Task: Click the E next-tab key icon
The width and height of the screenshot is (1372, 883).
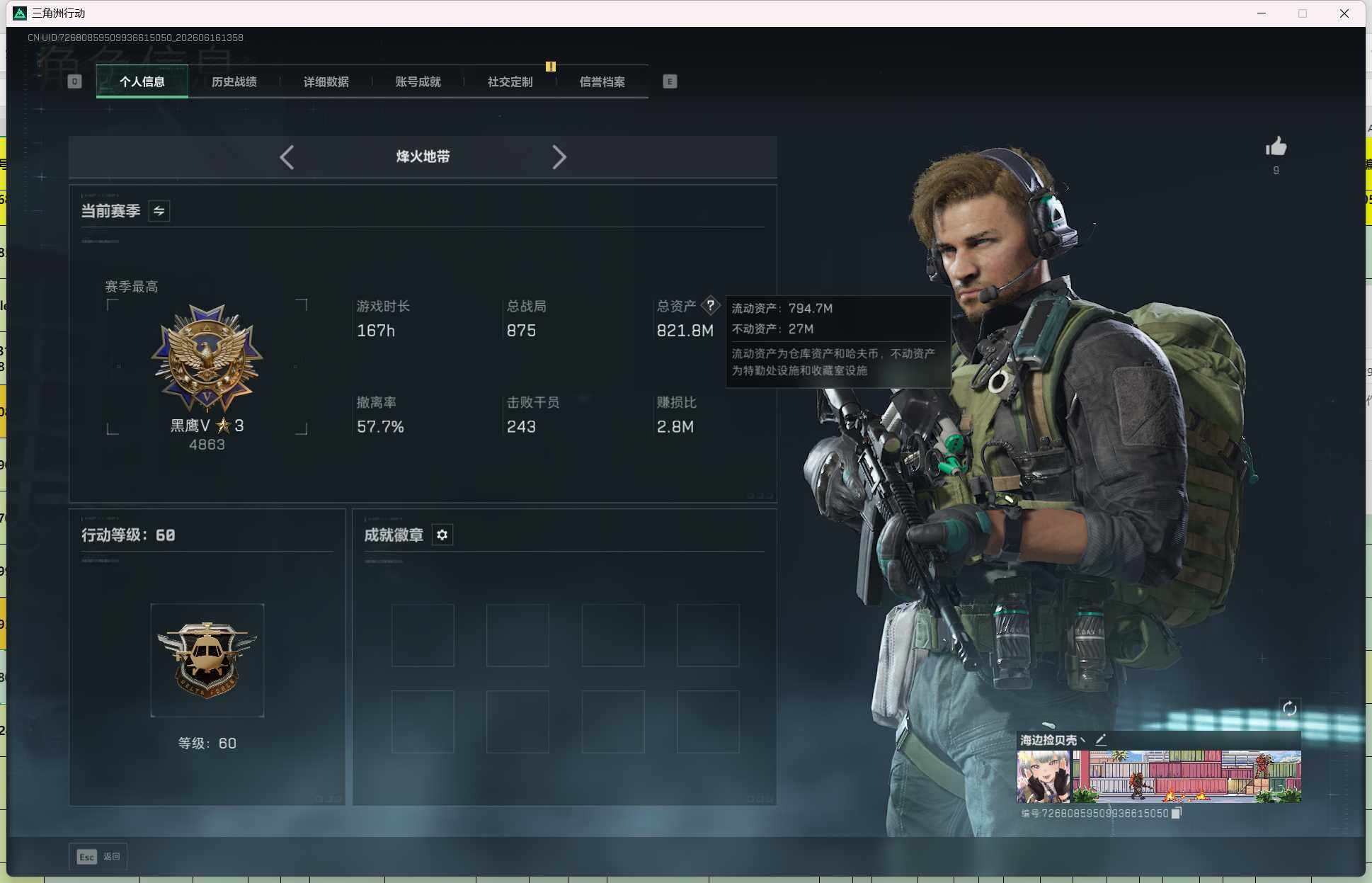Action: [670, 81]
